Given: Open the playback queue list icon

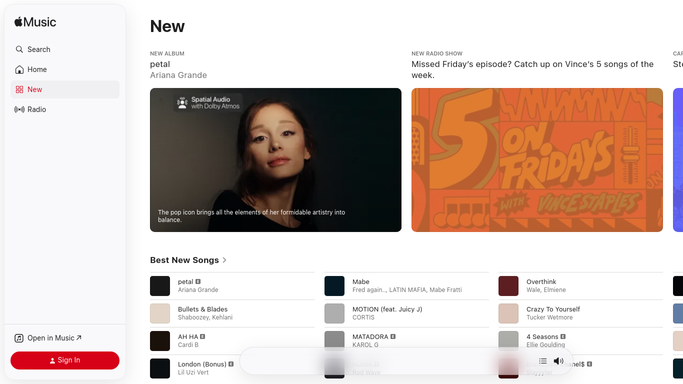Looking at the screenshot, I should [543, 361].
